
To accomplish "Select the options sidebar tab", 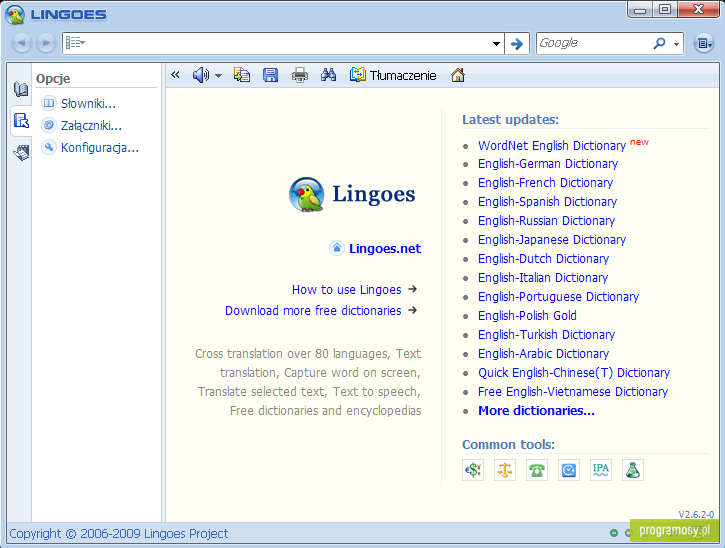I will coord(21,121).
